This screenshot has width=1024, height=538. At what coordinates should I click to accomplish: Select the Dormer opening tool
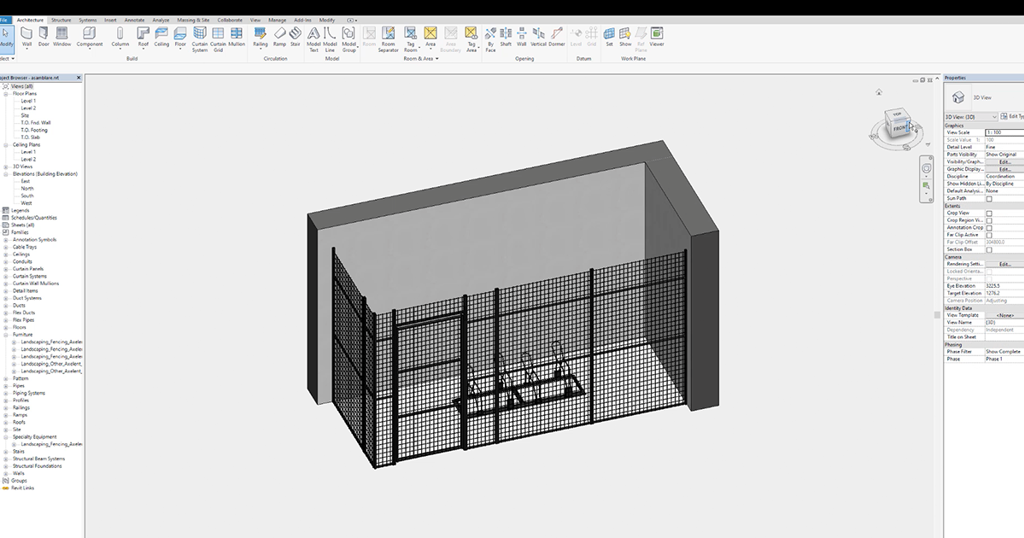point(556,37)
